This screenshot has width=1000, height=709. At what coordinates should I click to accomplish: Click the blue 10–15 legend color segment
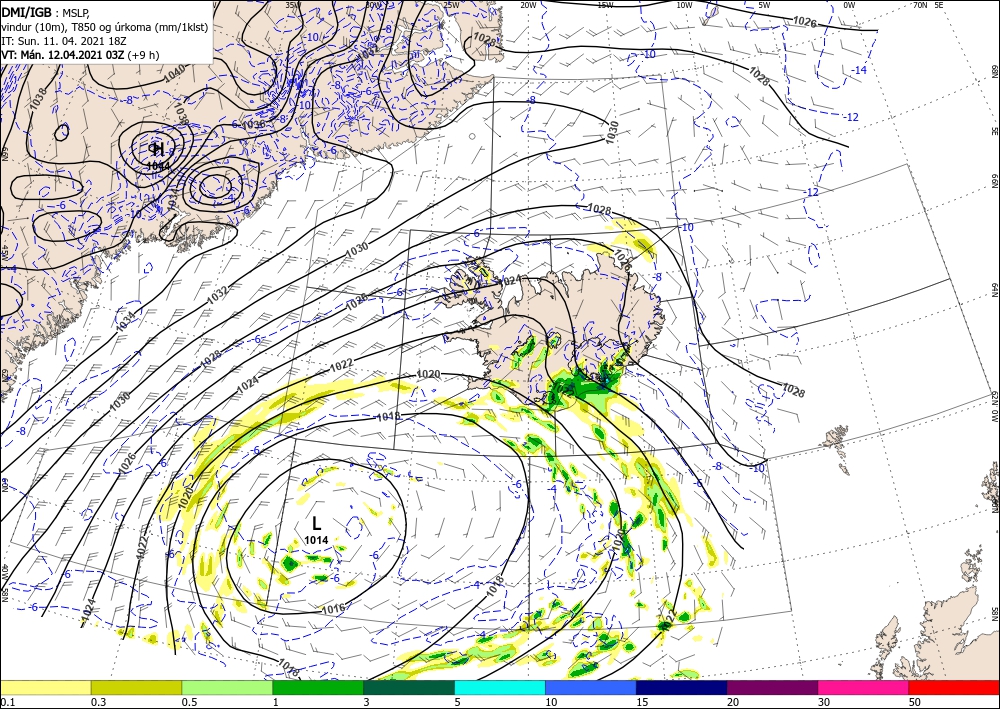(591, 687)
